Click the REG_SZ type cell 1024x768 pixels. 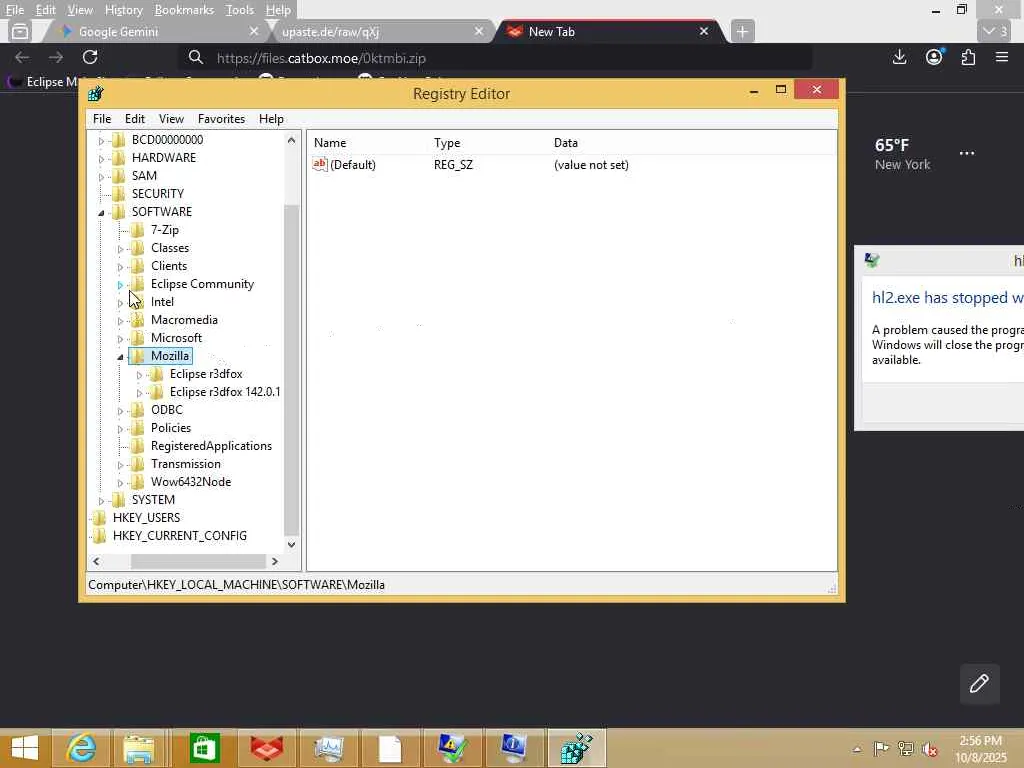[x=453, y=165]
